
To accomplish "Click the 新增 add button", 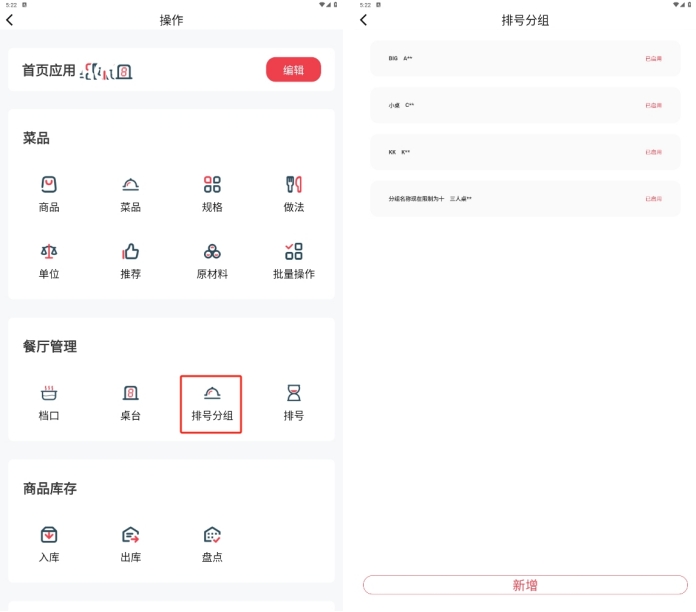I will click(525, 585).
